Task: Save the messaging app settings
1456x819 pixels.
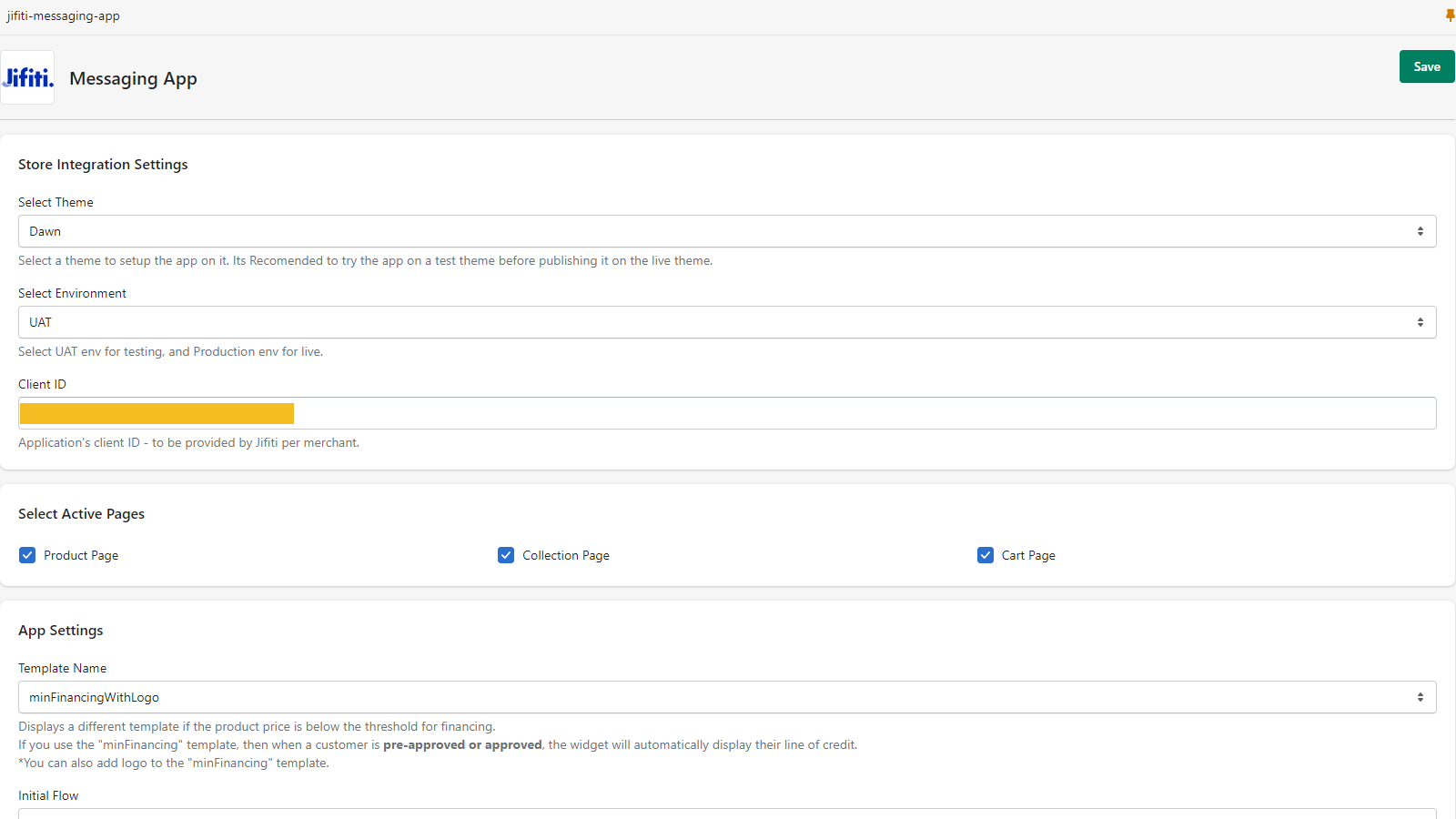Action: [x=1427, y=66]
